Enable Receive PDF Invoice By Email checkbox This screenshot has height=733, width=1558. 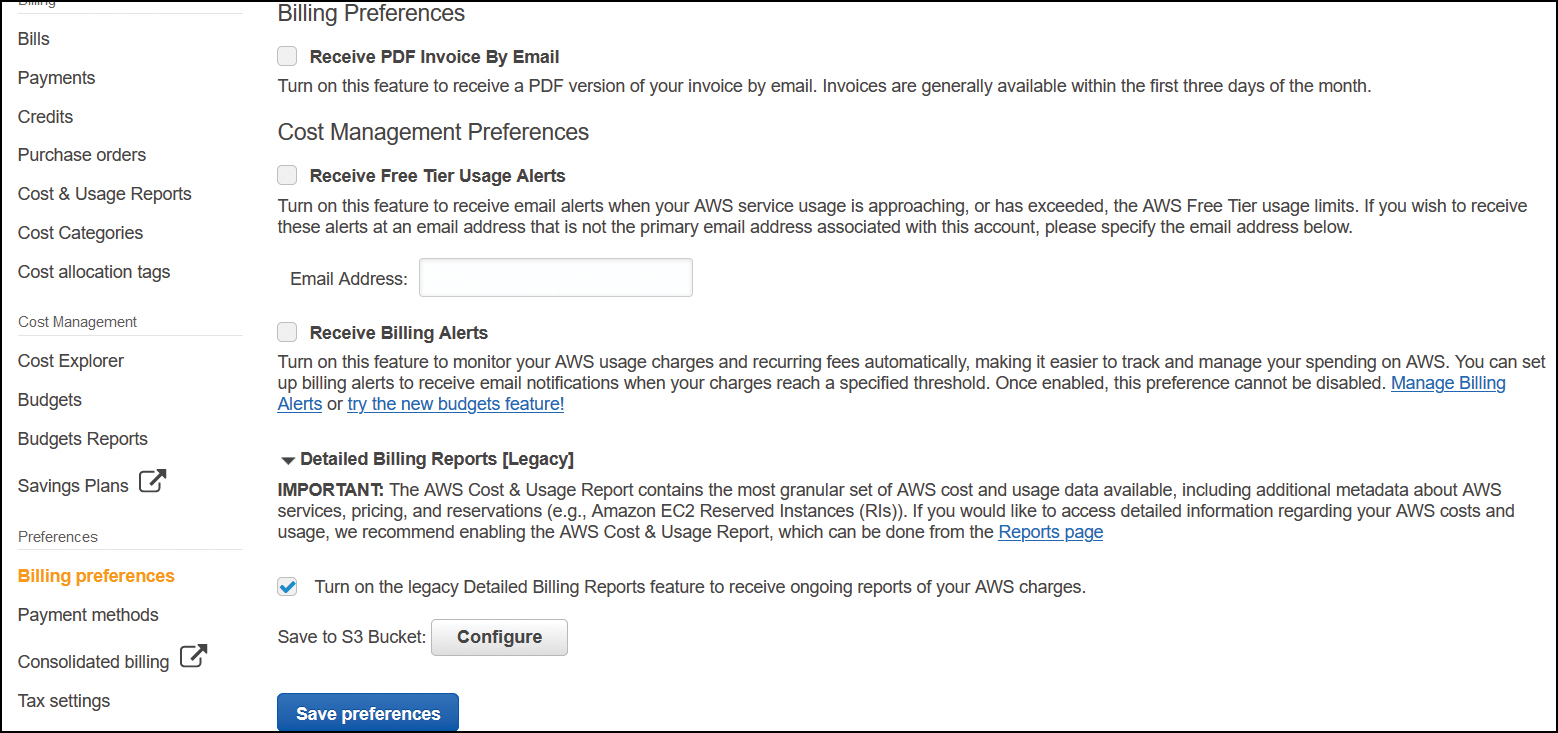[x=287, y=56]
